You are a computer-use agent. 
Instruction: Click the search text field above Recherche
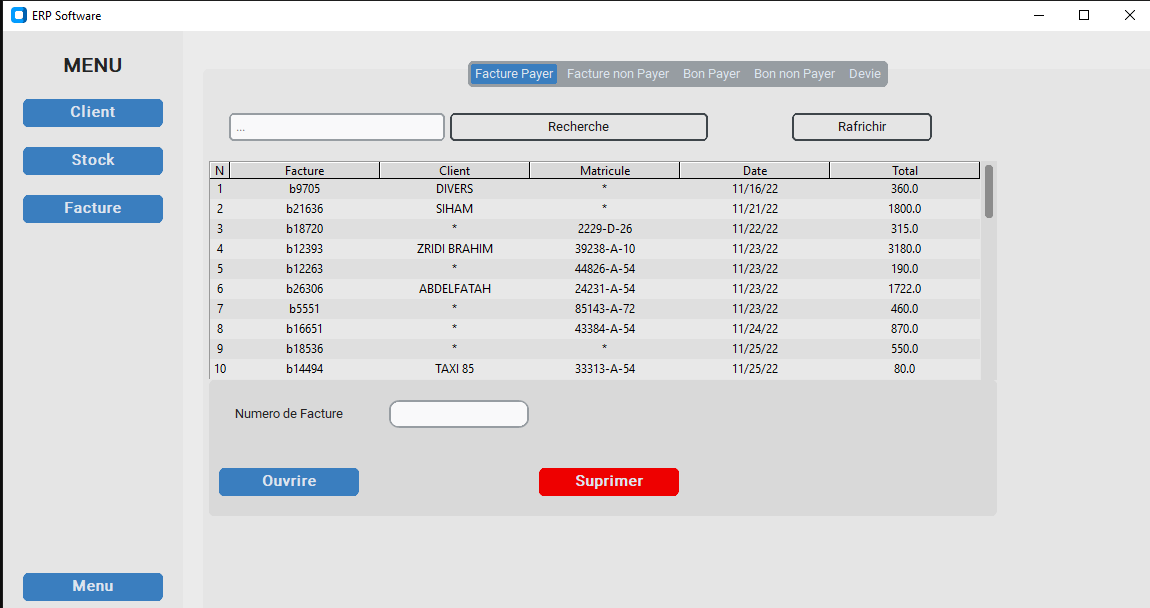[336, 126]
